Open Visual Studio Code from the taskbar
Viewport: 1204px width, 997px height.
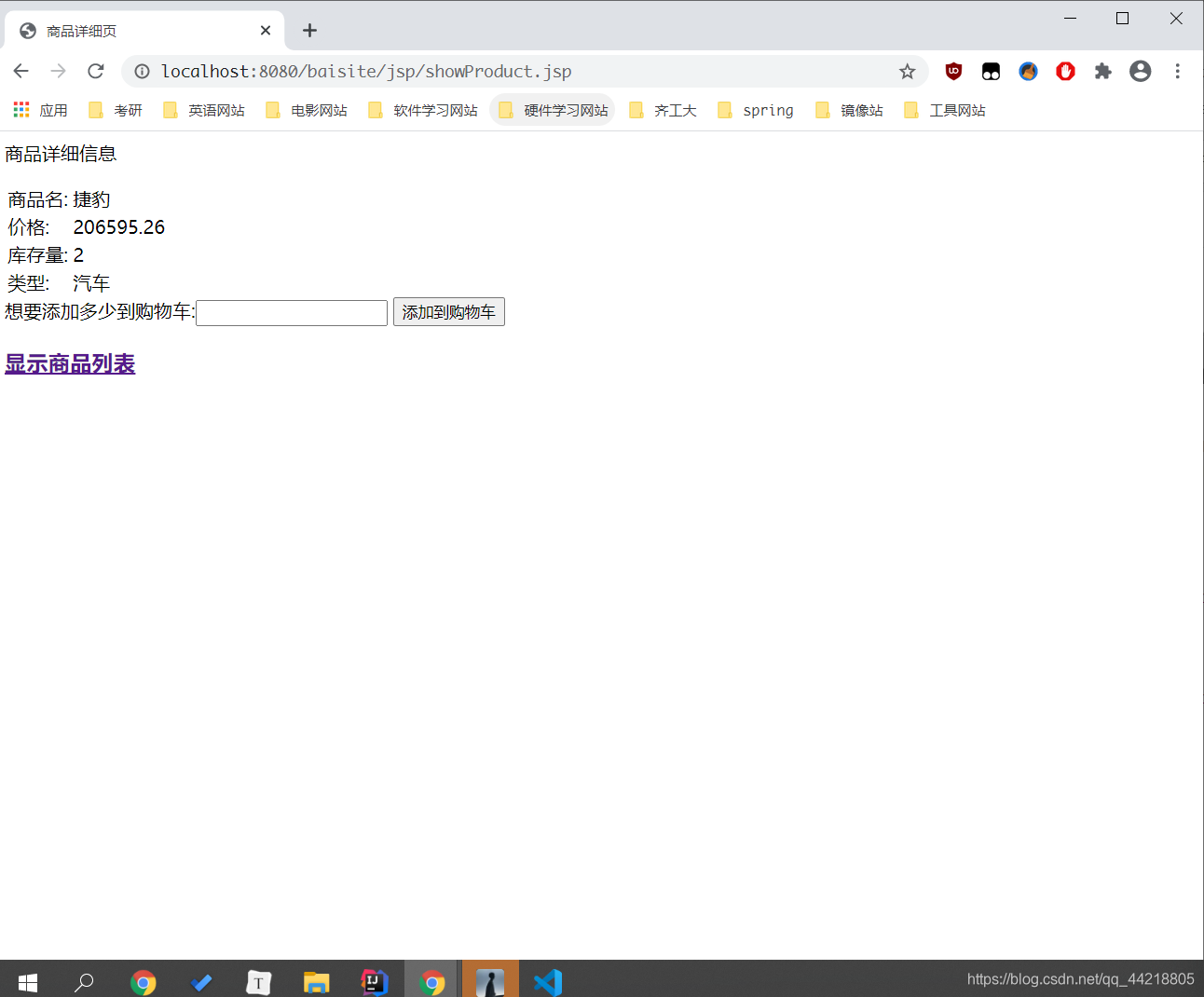click(548, 982)
